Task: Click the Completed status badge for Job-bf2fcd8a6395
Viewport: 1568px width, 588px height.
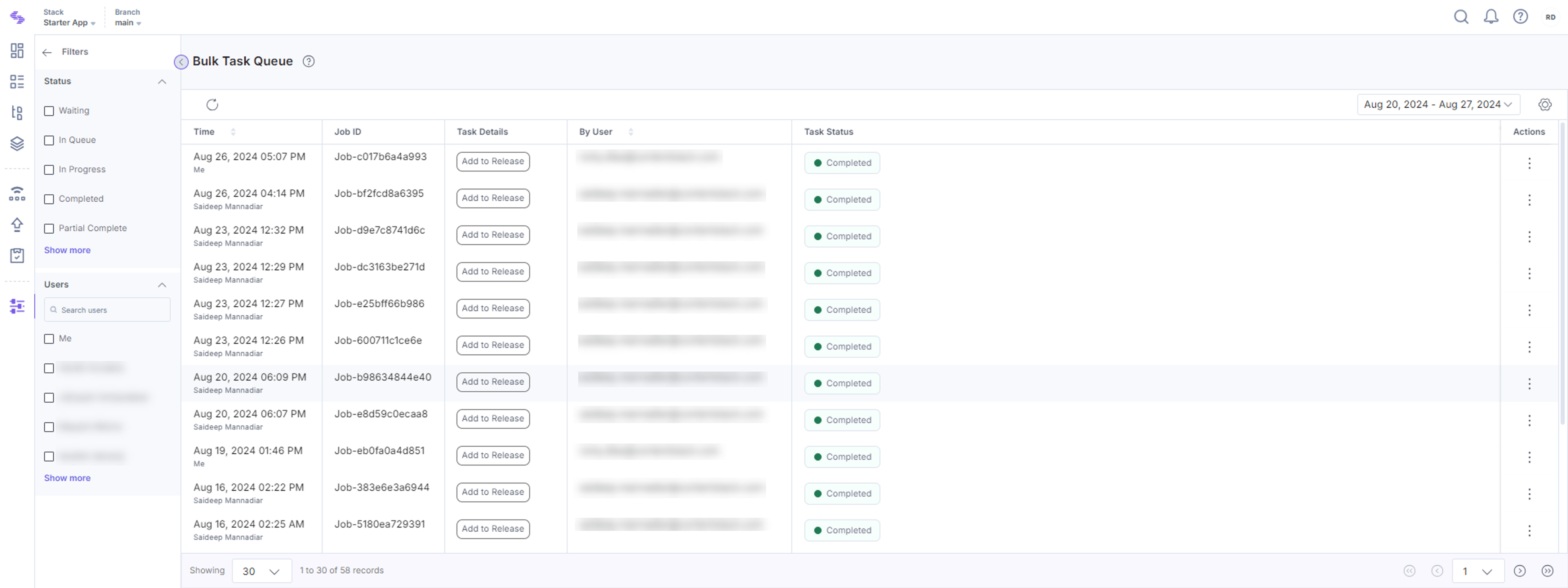Action: coord(842,200)
